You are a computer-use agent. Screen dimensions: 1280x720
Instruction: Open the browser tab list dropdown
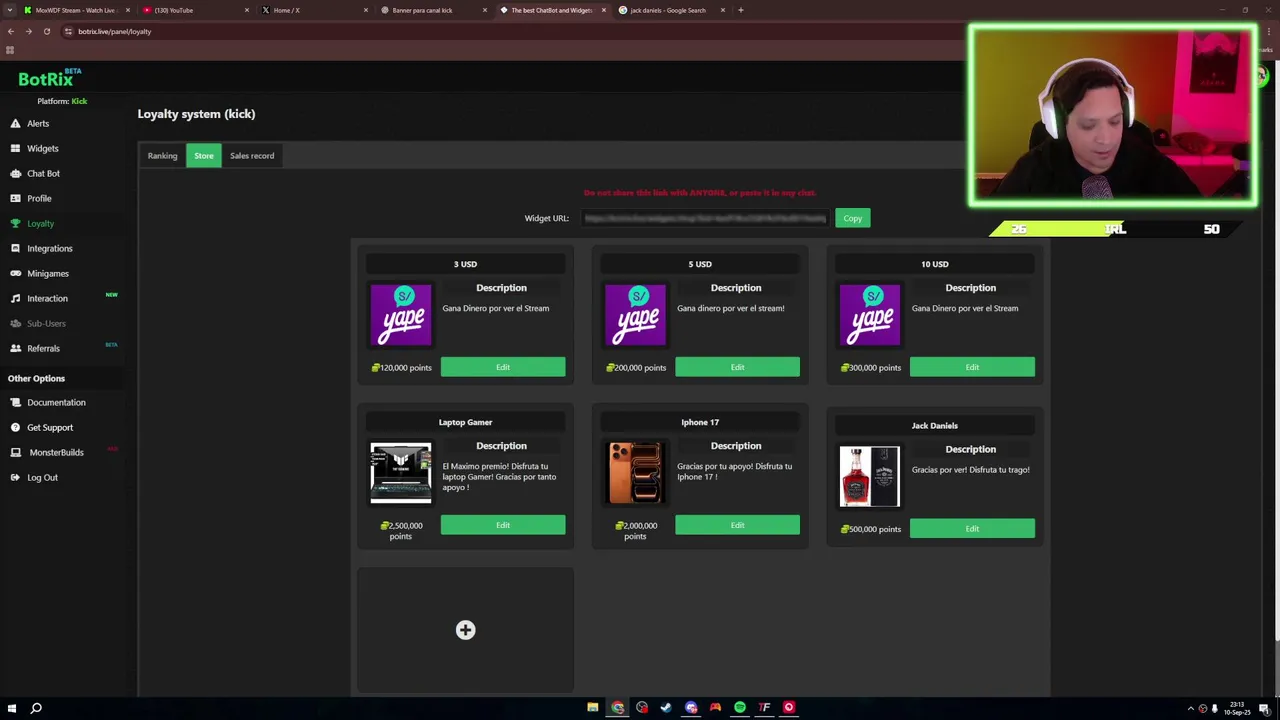click(x=11, y=10)
